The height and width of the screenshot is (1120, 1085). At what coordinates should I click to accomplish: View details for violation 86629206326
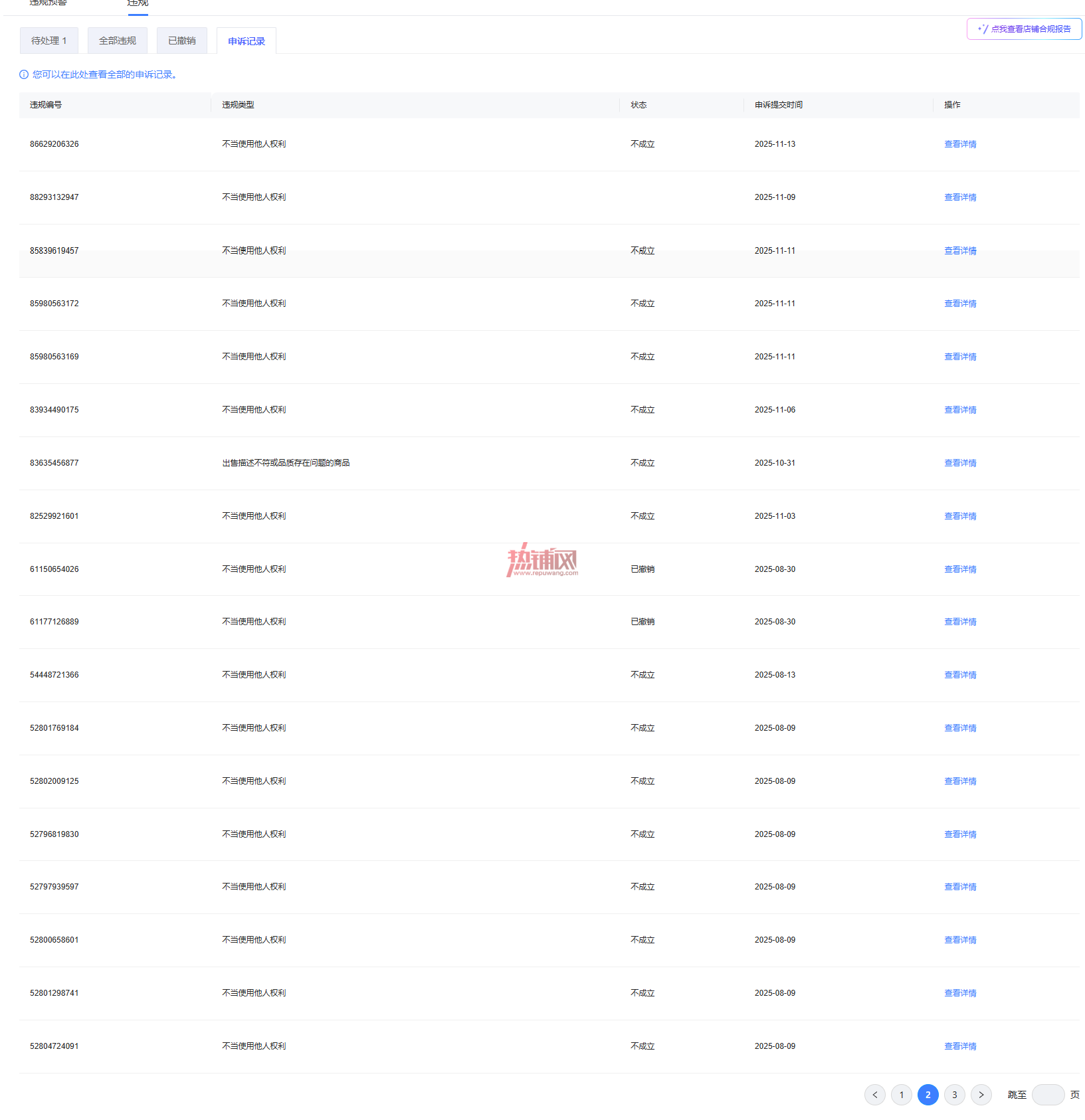(960, 144)
